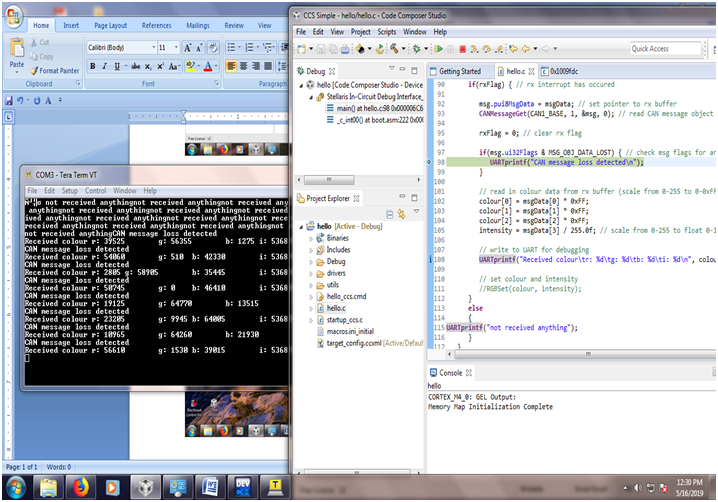
Task: Click Format Painter in Word
Action: coord(54,71)
